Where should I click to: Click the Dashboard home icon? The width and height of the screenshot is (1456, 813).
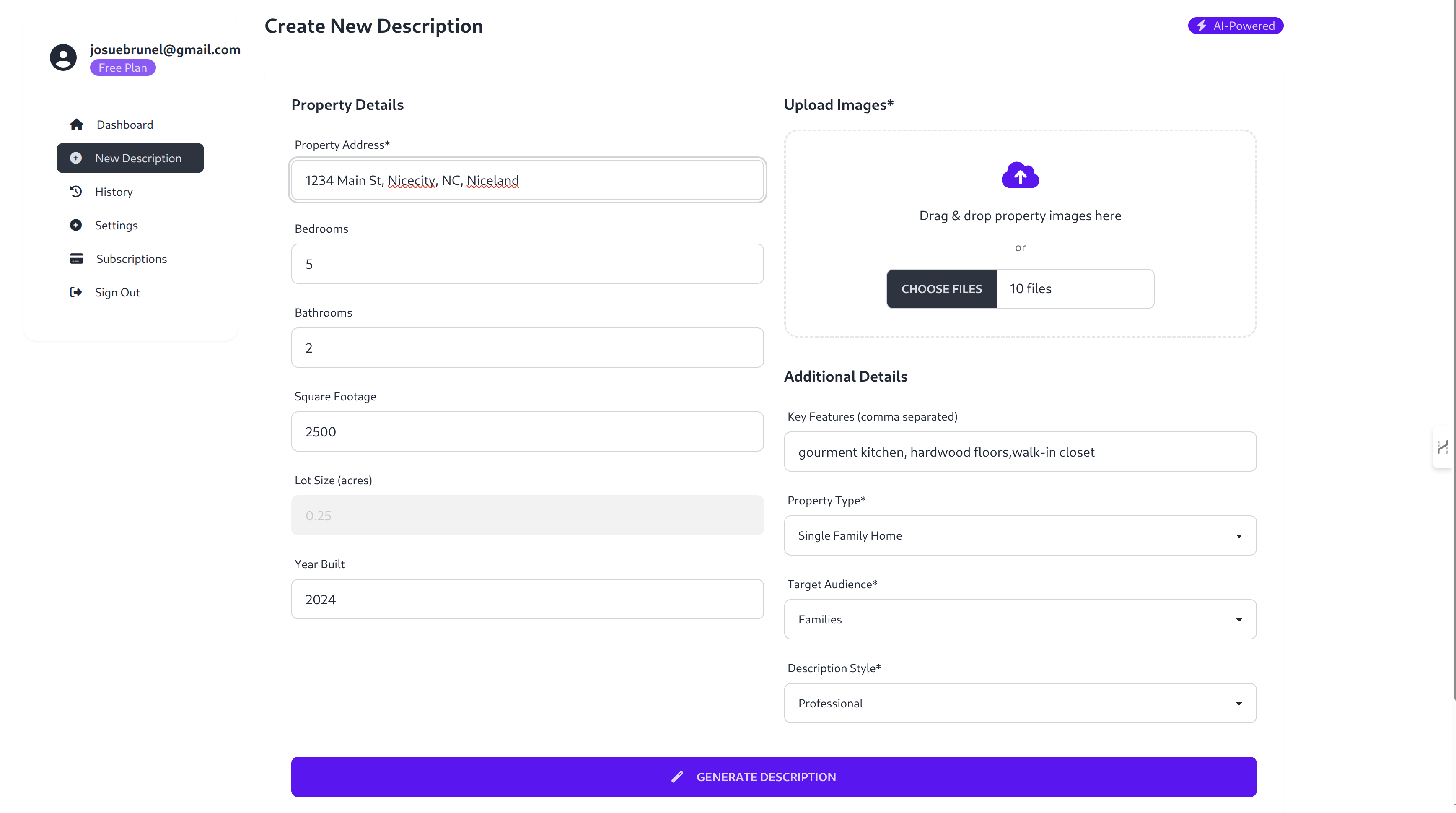click(76, 125)
